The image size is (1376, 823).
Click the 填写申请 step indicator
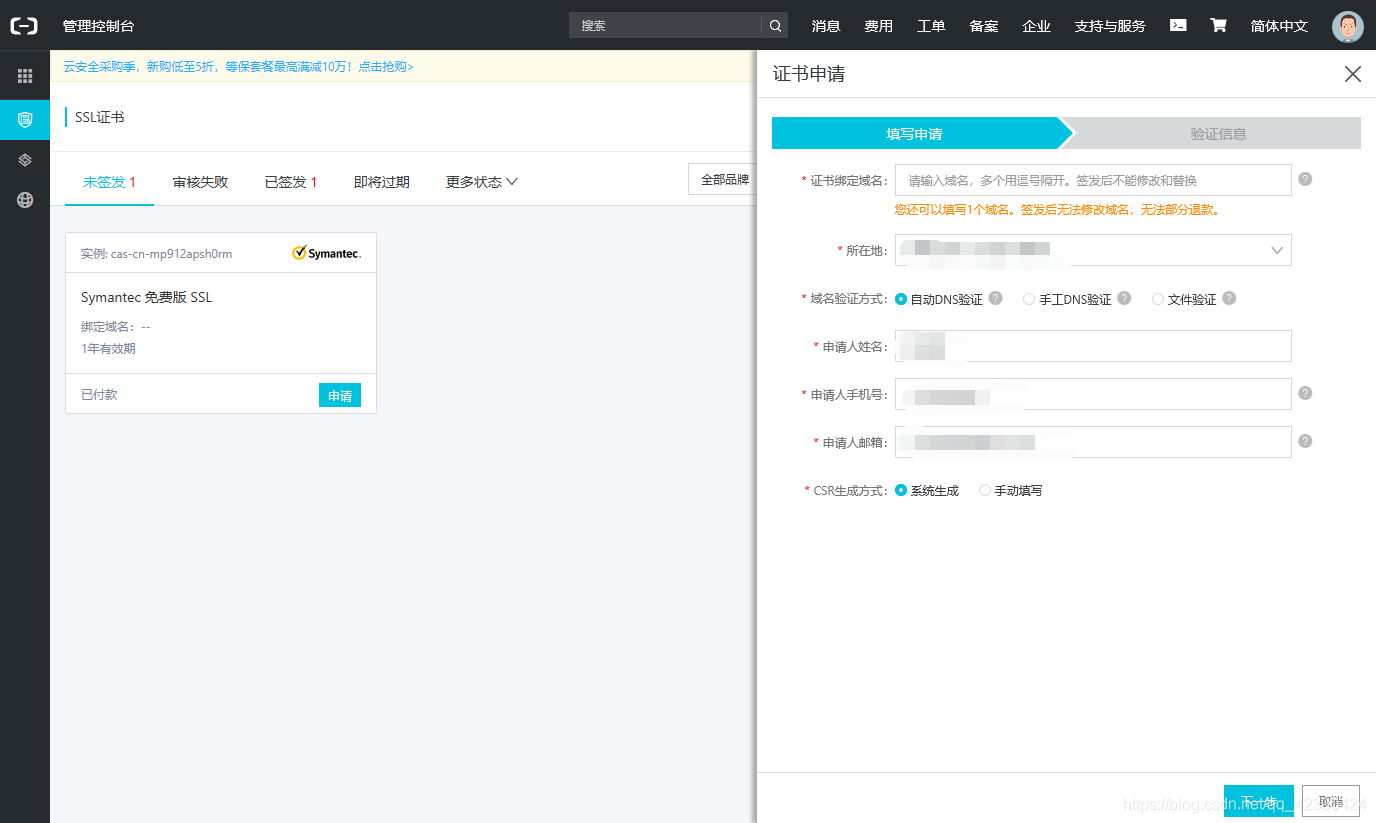(914, 133)
